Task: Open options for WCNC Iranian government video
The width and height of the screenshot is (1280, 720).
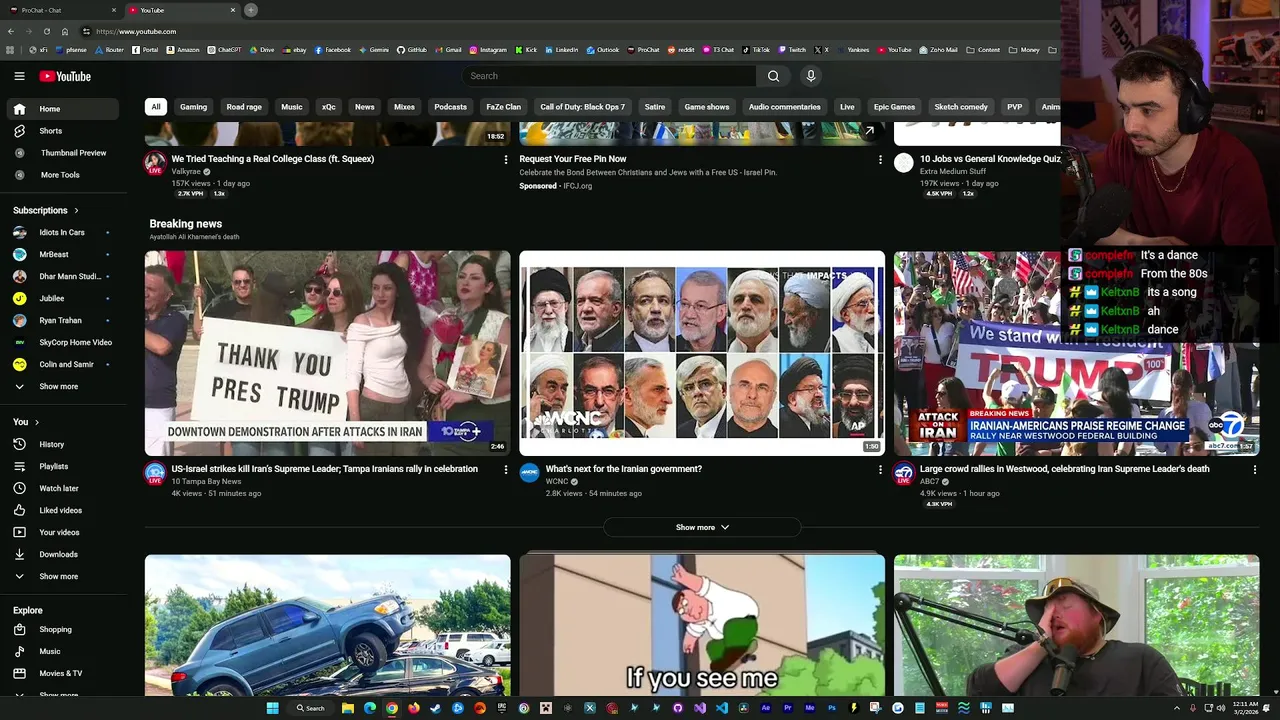Action: pos(880,469)
